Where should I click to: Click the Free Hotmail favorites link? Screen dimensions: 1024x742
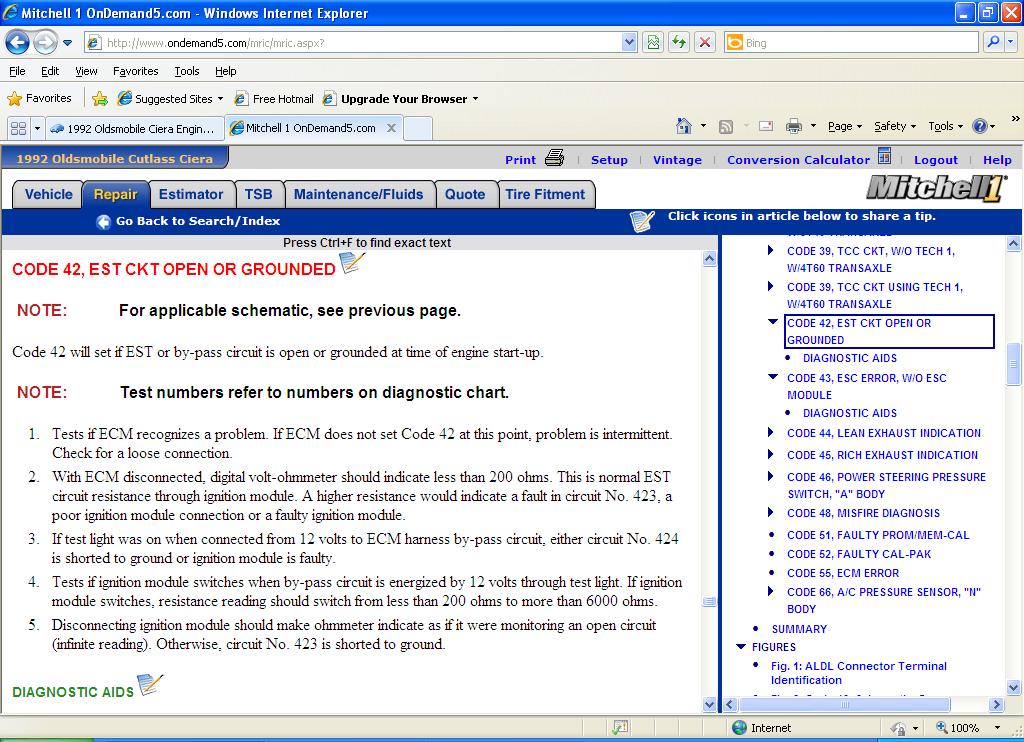click(274, 99)
